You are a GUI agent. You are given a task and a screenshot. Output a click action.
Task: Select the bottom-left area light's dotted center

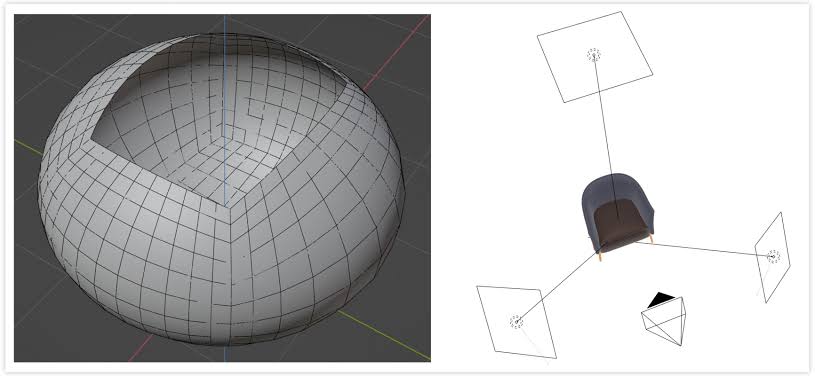pos(516,321)
